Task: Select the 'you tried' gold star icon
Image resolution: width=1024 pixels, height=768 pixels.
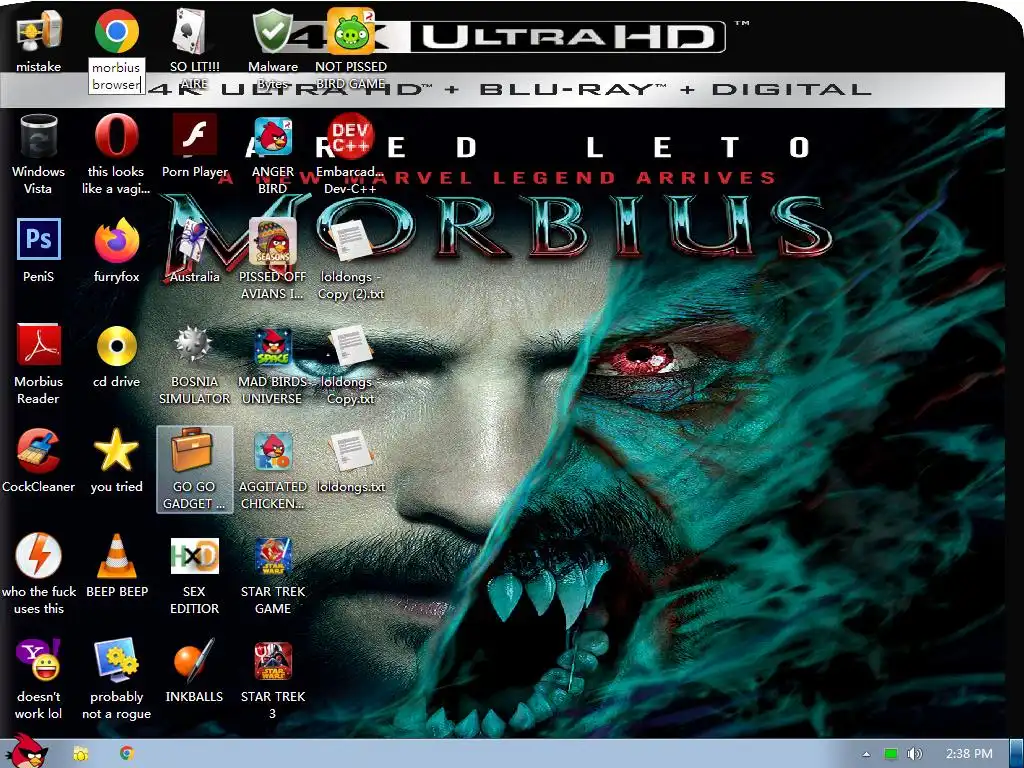Action: pyautogui.click(x=116, y=451)
